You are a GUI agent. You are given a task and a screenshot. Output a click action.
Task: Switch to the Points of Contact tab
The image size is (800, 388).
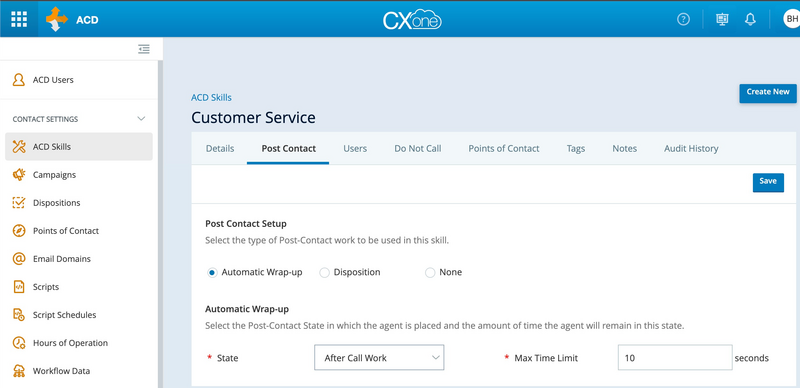[504, 149]
